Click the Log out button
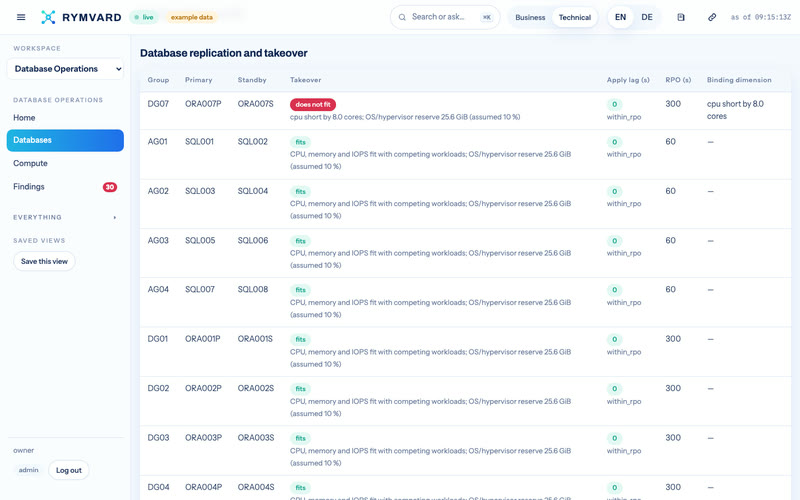Screen dimensions: 800x500 tap(69, 470)
